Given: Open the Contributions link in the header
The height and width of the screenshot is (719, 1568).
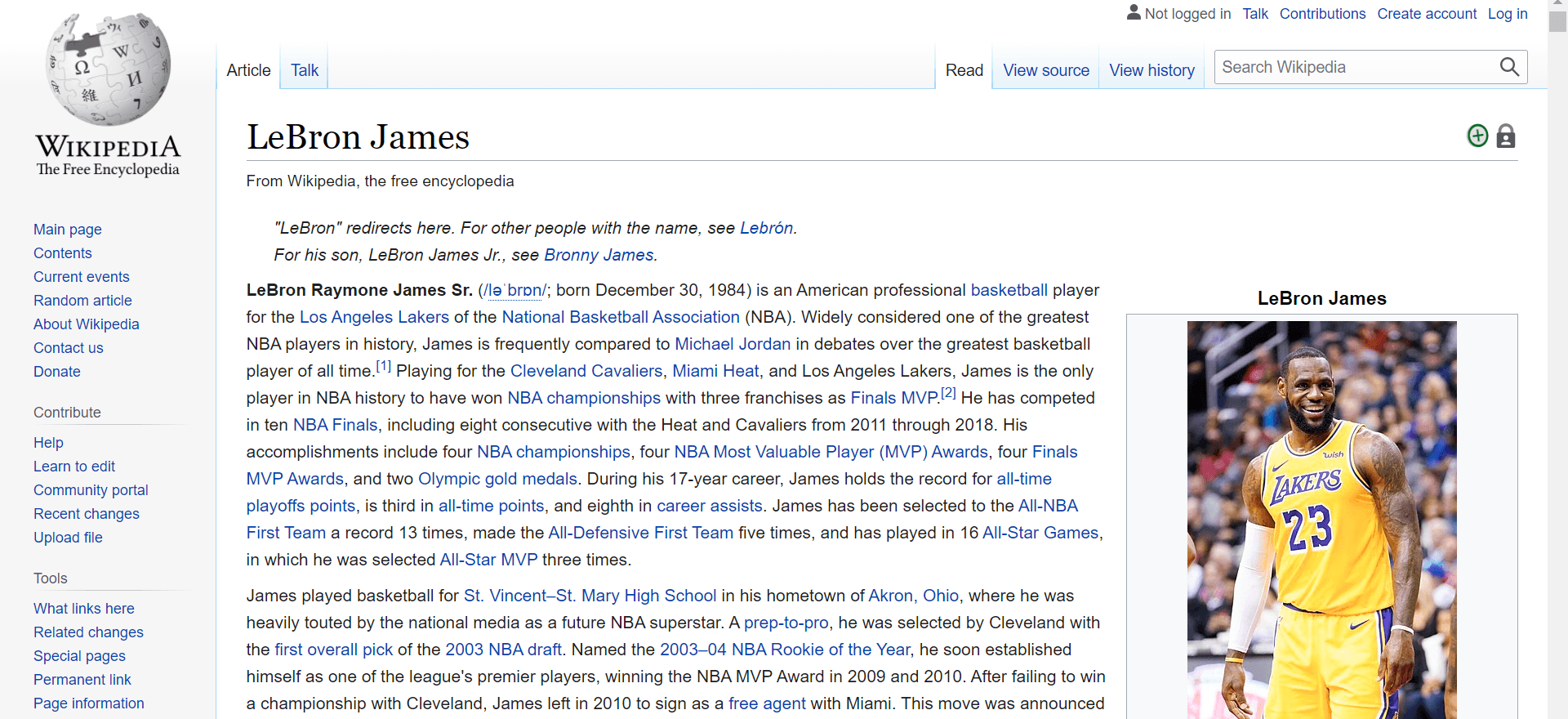Looking at the screenshot, I should [1322, 14].
